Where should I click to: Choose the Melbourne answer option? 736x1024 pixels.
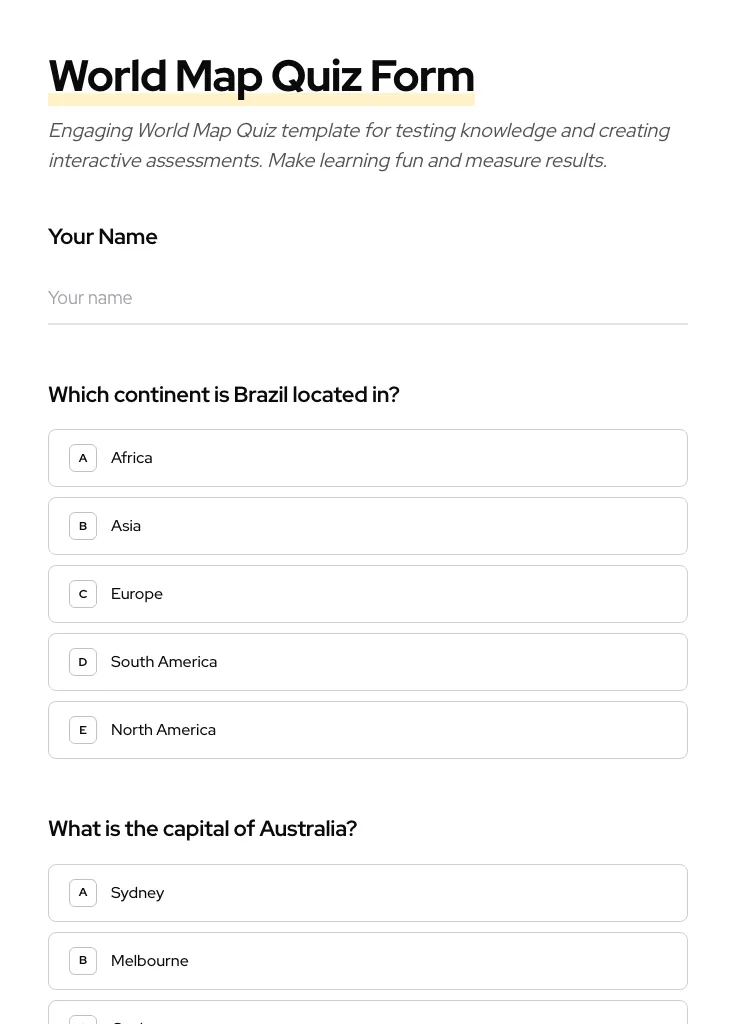(368, 960)
